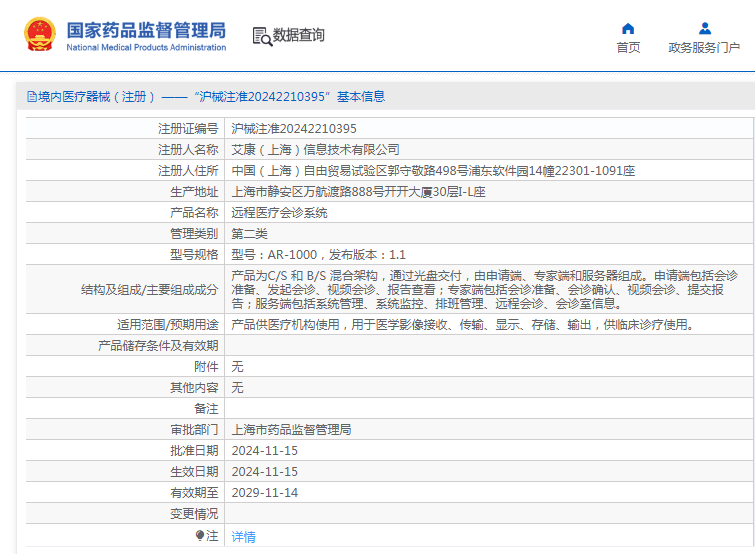Click the 产品储存条件及有效期 label
755x554 pixels.
pos(158,346)
